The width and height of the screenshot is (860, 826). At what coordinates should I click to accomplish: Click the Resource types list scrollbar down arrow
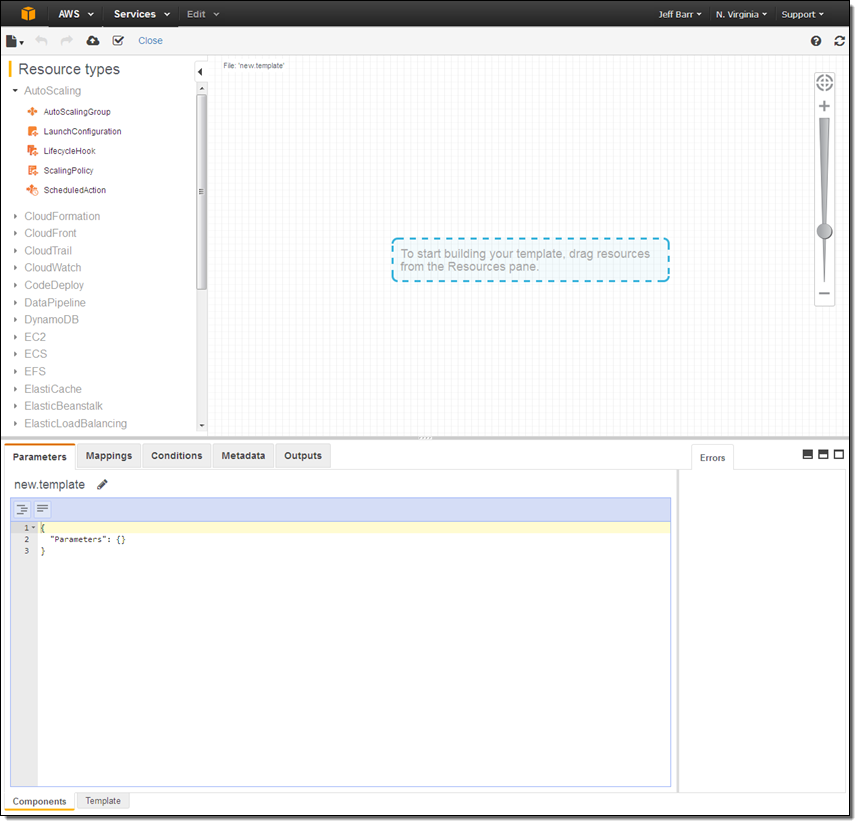click(201, 425)
